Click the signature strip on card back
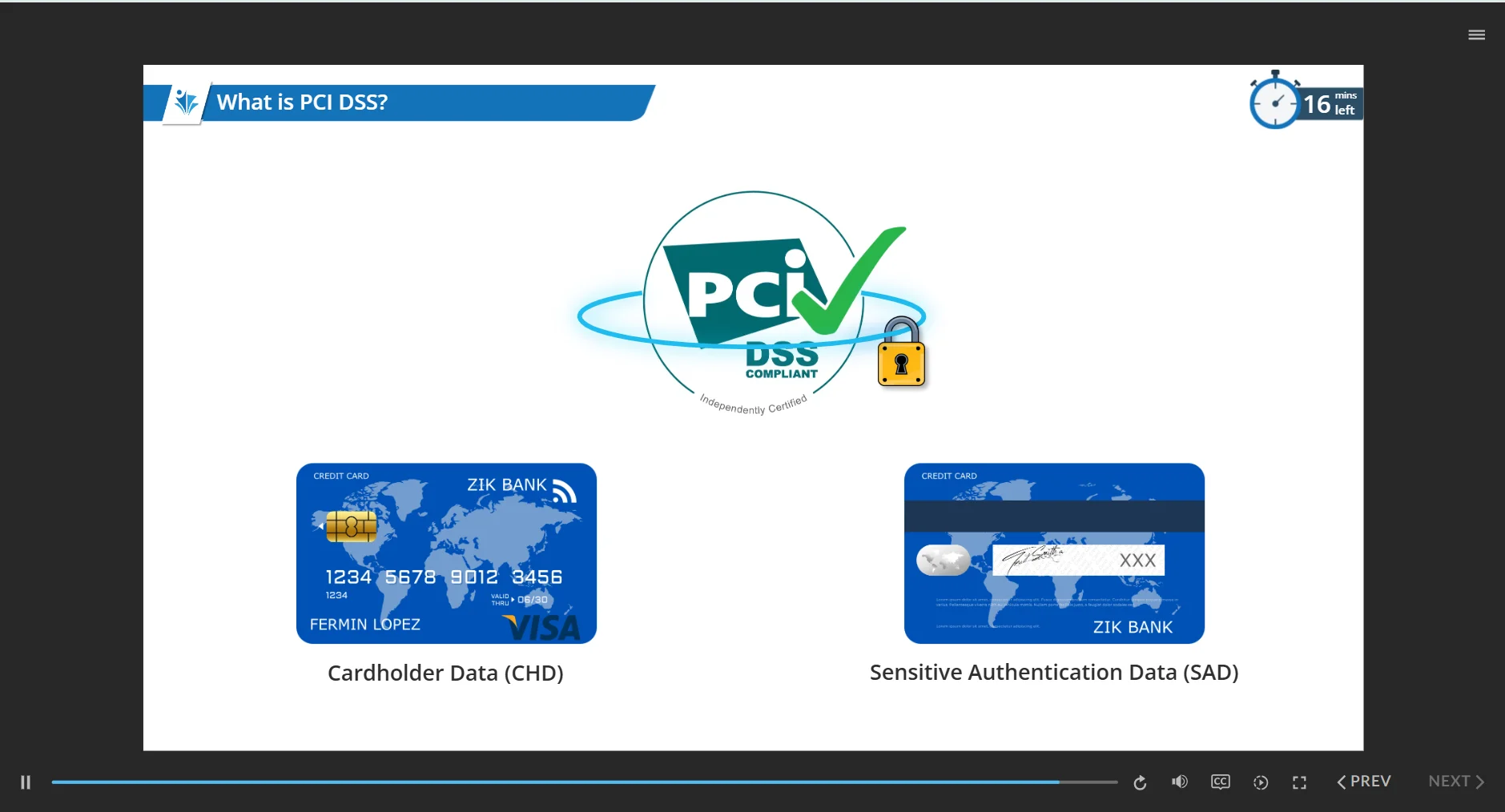The image size is (1505, 812). point(1078,560)
